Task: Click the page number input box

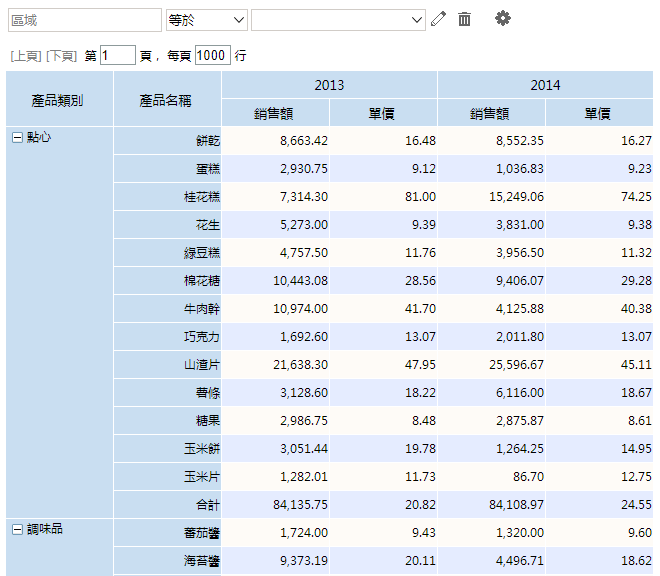Action: pyautogui.click(x=117, y=56)
